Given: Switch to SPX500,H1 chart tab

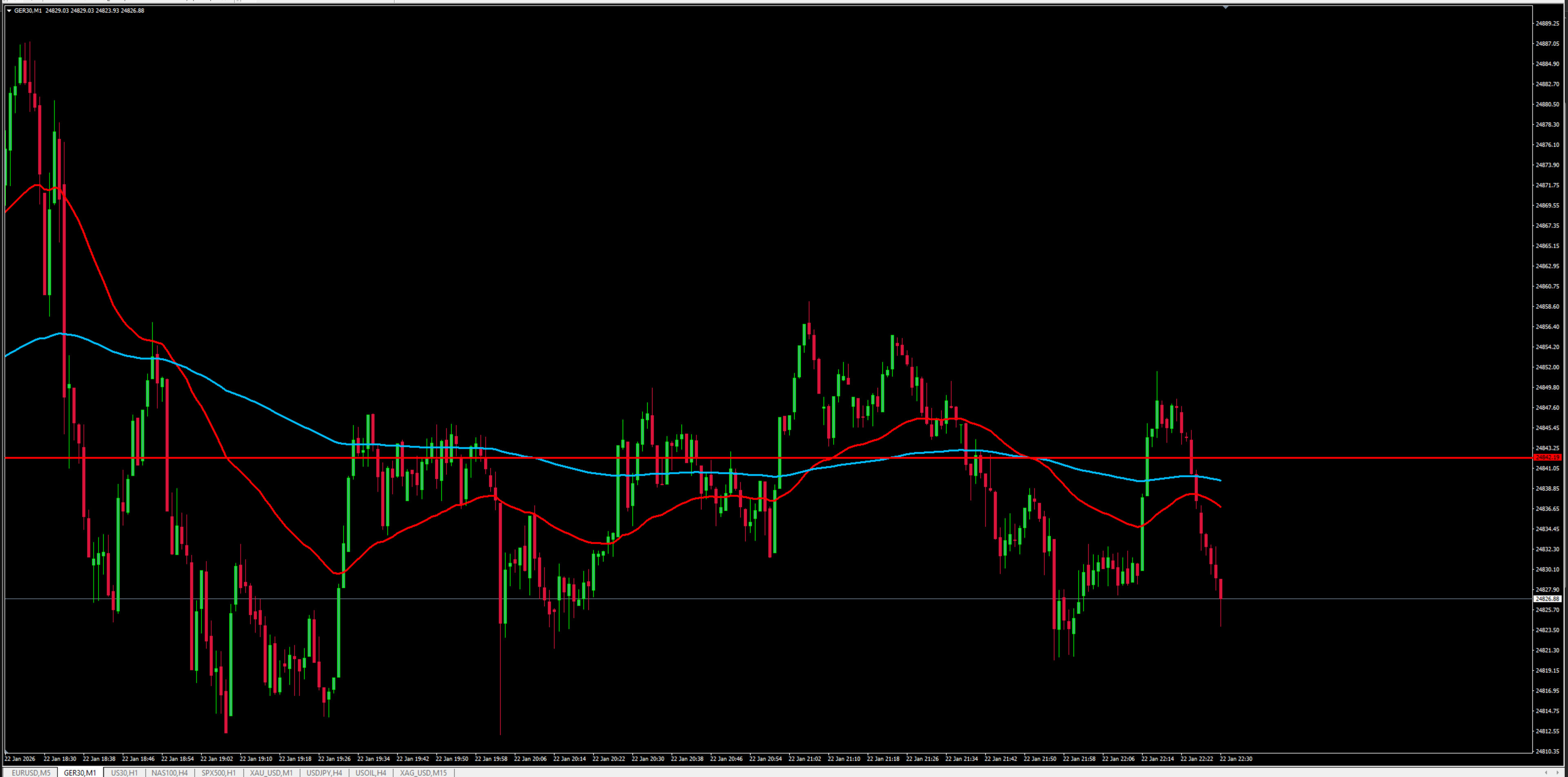Looking at the screenshot, I should (x=218, y=773).
